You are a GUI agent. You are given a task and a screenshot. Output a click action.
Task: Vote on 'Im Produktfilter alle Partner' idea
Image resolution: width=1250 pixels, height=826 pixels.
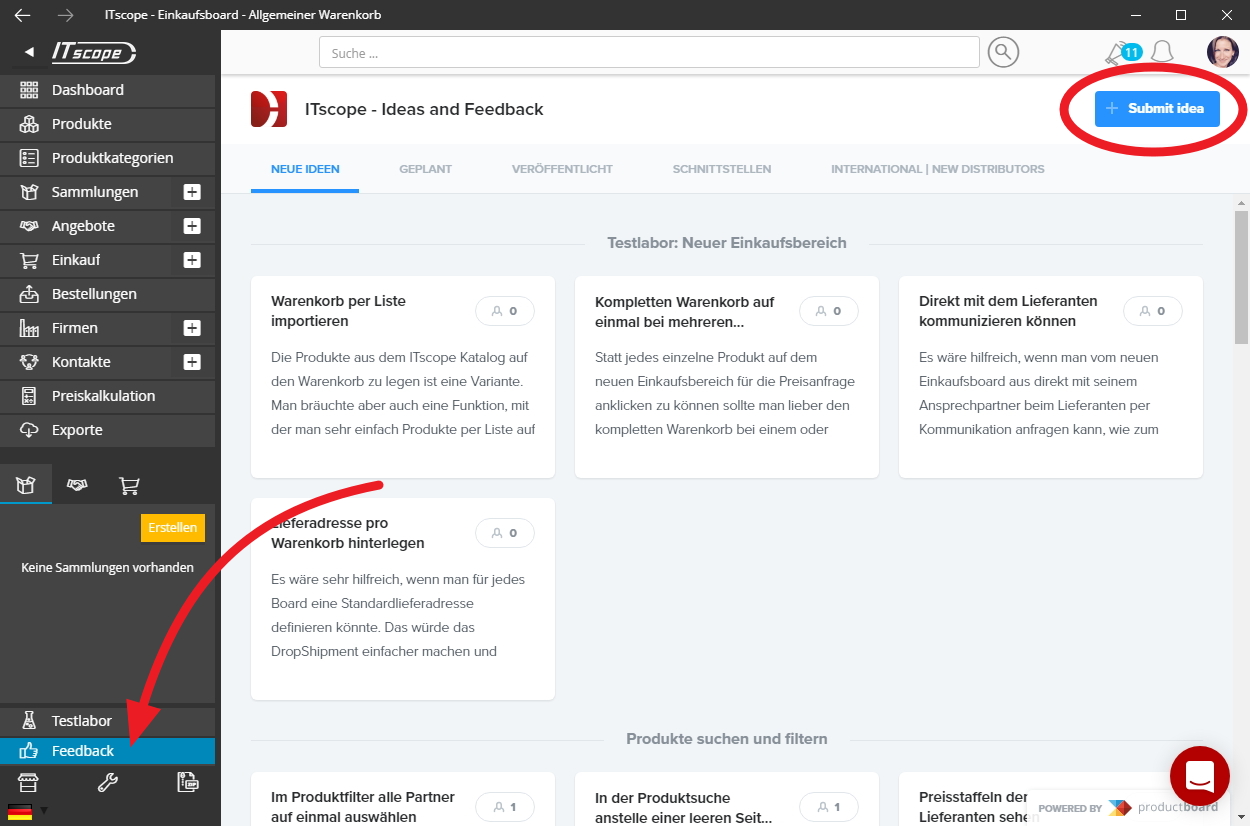coord(505,807)
